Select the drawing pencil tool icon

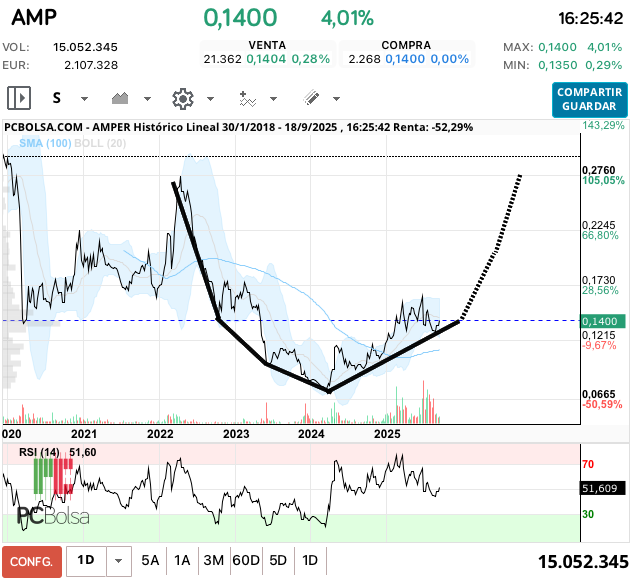(312, 98)
